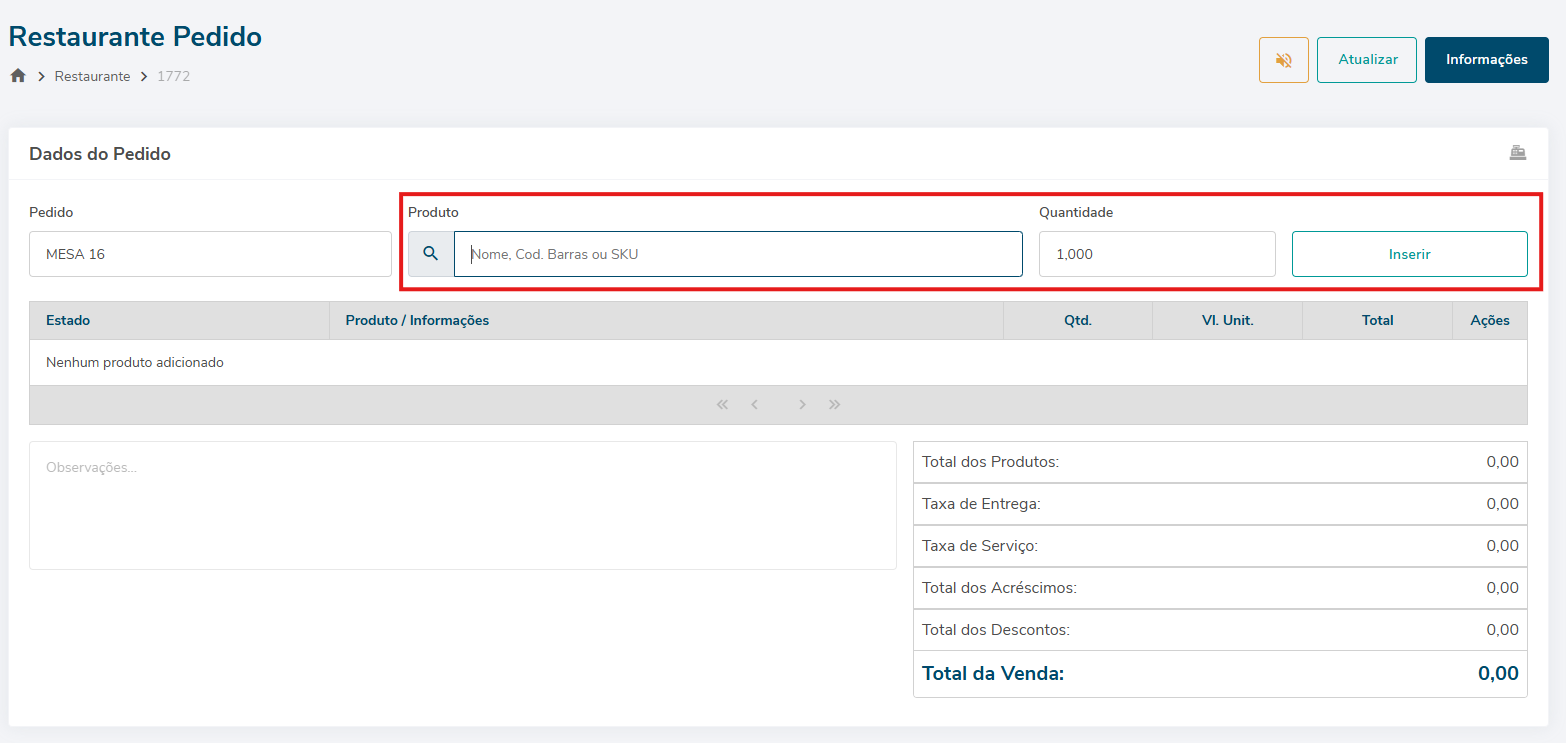This screenshot has width=1566, height=743.
Task: Click the Atualizar button
Action: pos(1366,60)
